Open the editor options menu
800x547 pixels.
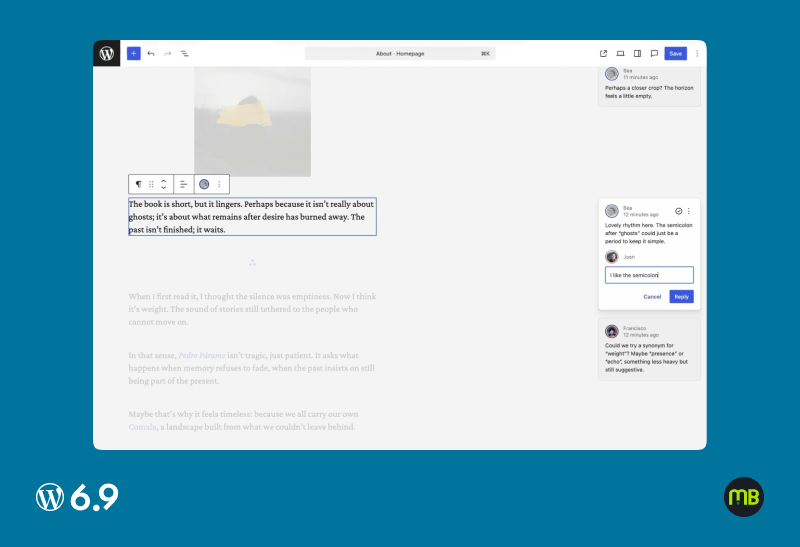(697, 54)
